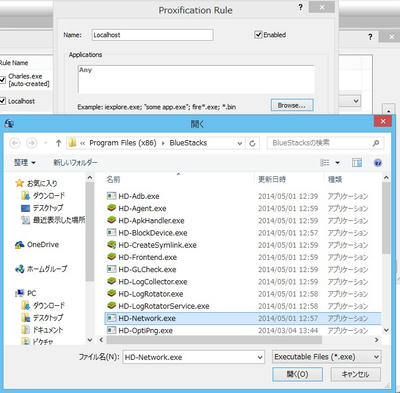Toggle the Localhost rule checkbox
The height and width of the screenshot is (393, 400).
point(3,101)
